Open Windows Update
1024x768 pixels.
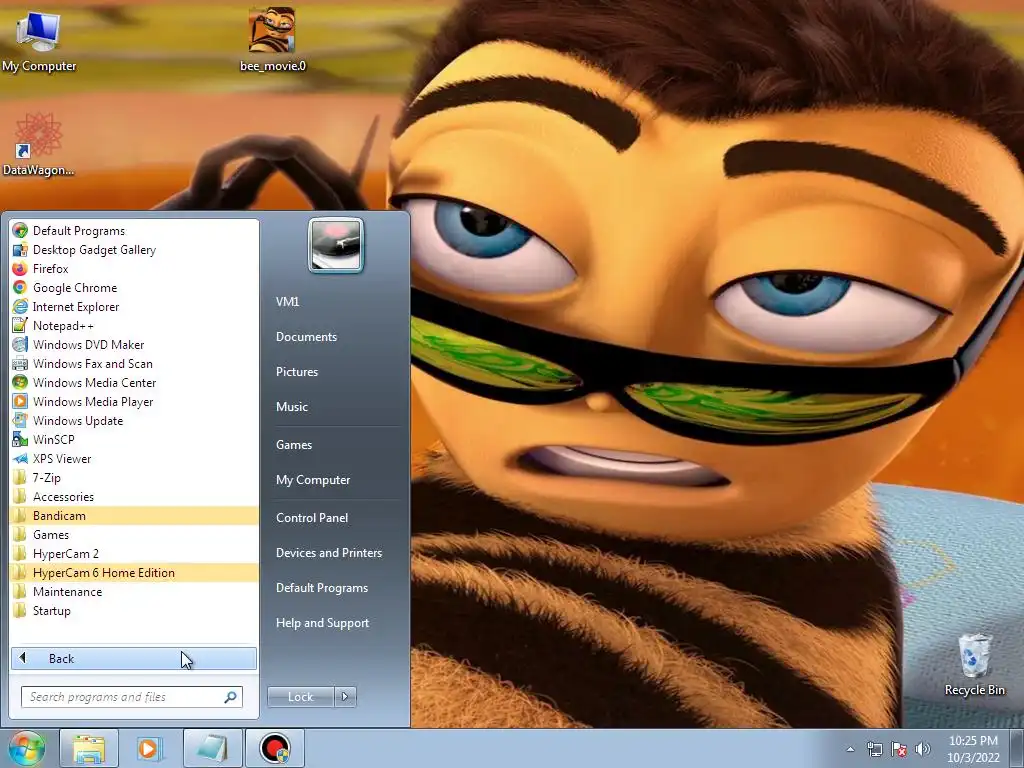click(134, 420)
